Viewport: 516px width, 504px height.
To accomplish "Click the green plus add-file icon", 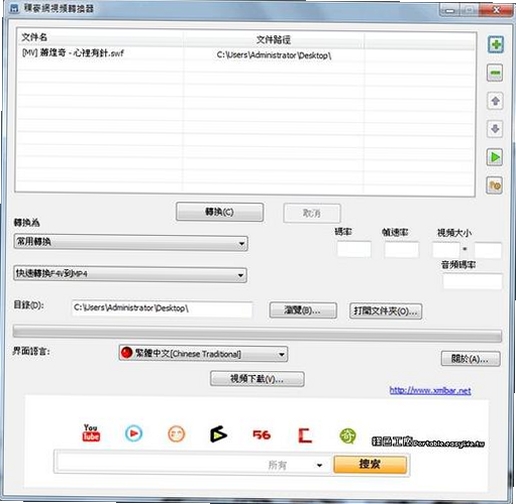I will [x=496, y=44].
